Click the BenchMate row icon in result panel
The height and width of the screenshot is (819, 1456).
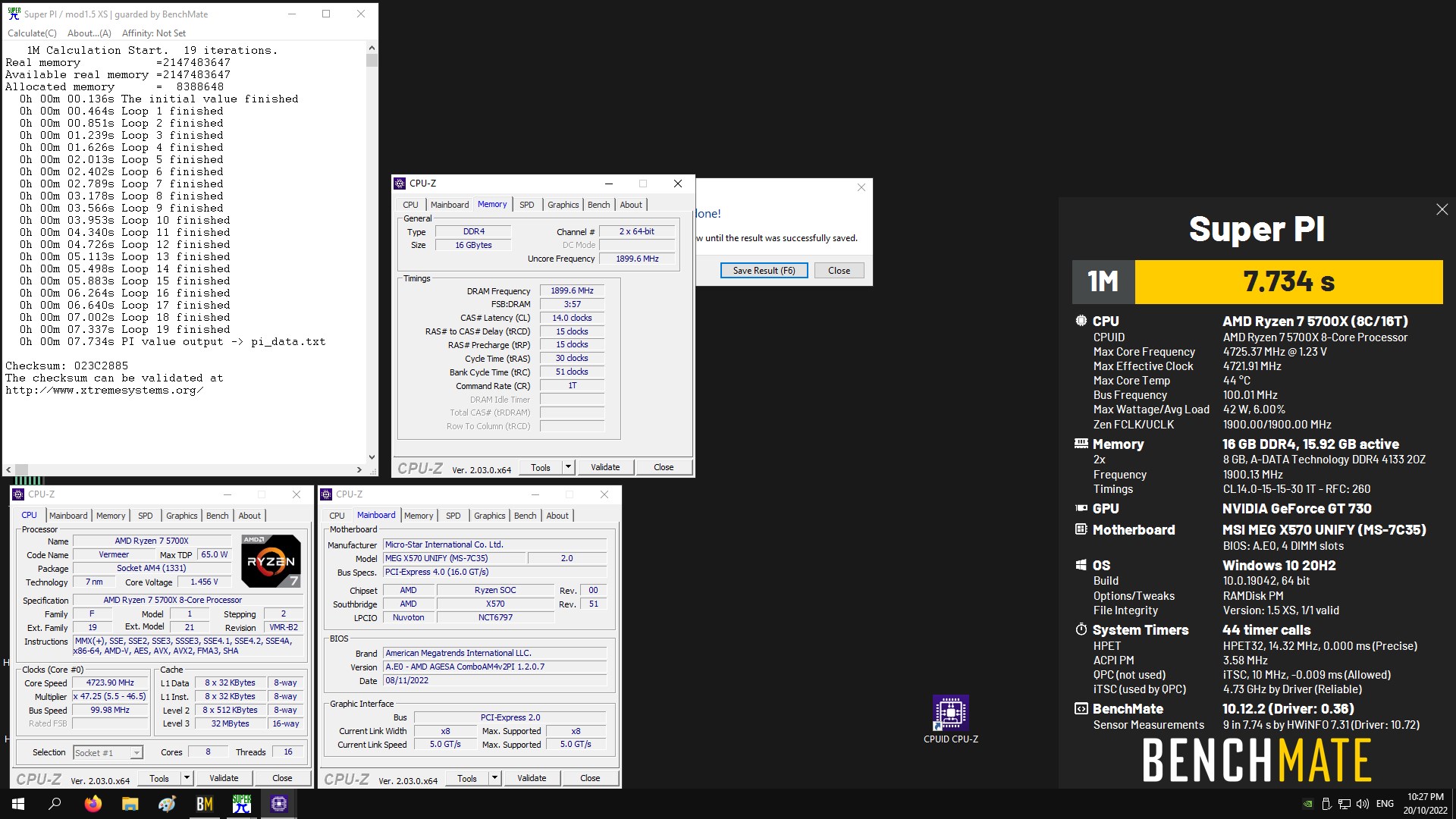tap(1081, 708)
